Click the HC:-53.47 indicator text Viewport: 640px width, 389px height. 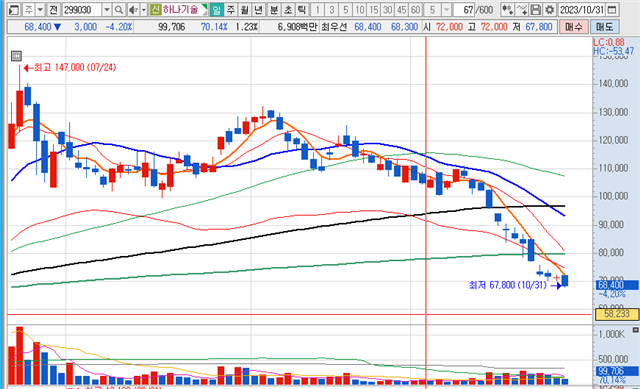coord(613,51)
